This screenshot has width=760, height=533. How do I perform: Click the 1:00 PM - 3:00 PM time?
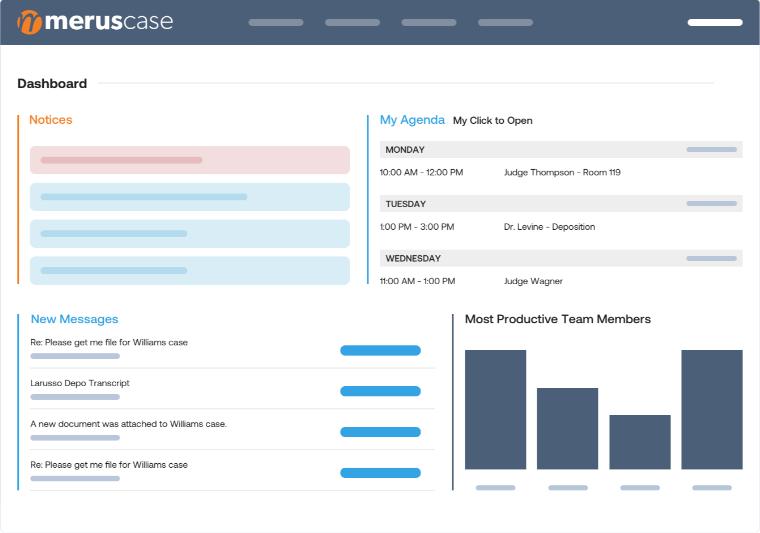tap(417, 227)
